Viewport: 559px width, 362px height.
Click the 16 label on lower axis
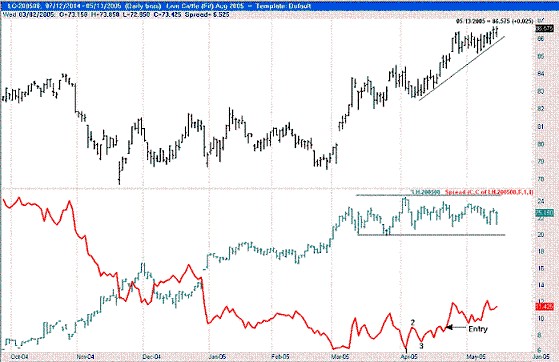[540, 268]
